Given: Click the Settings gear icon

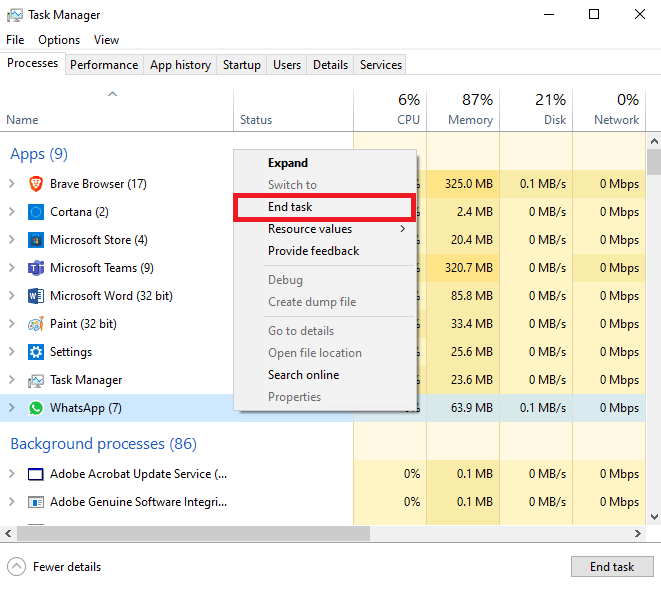Looking at the screenshot, I should (36, 352).
